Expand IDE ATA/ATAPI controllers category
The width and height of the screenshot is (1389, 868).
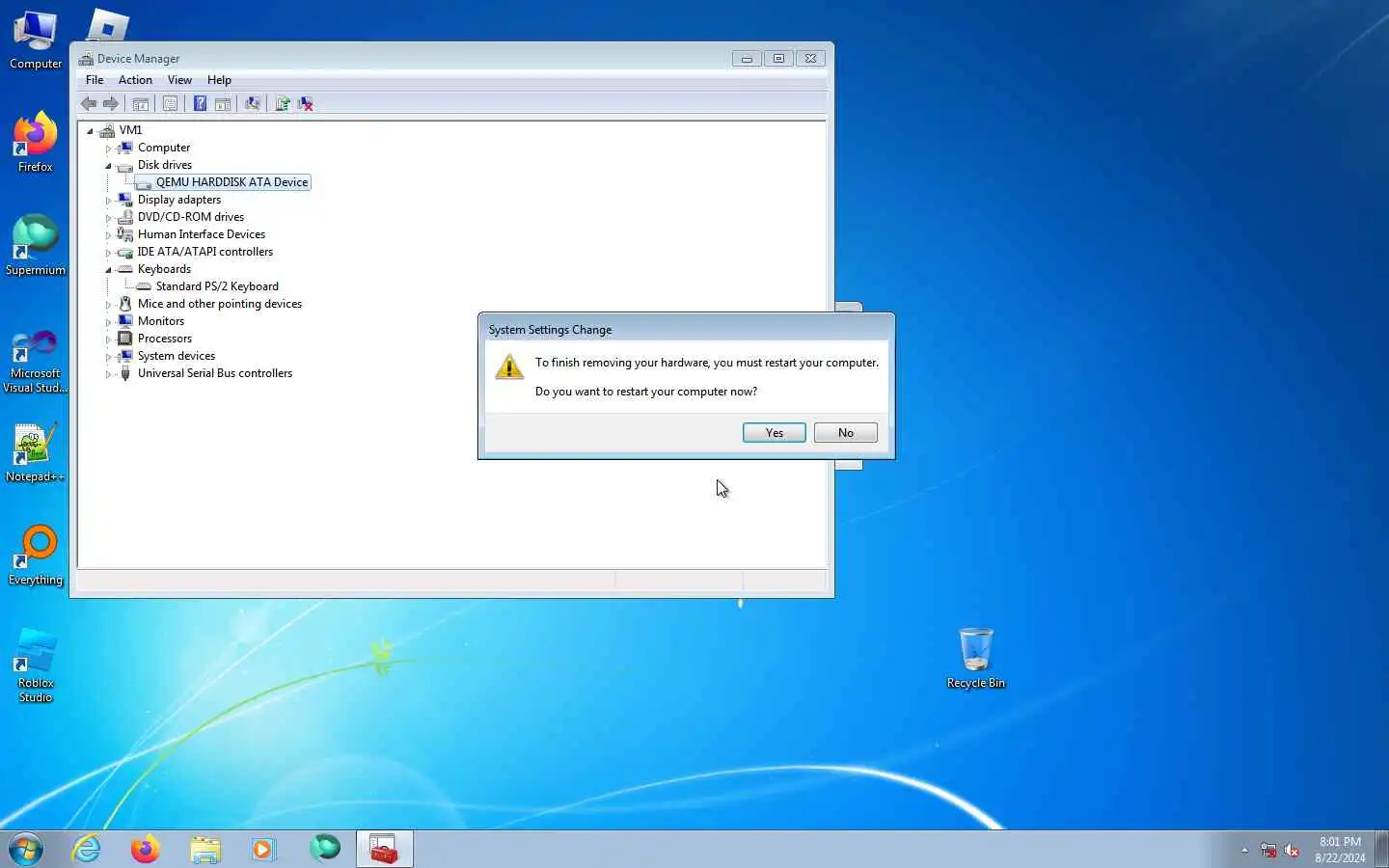tap(108, 253)
